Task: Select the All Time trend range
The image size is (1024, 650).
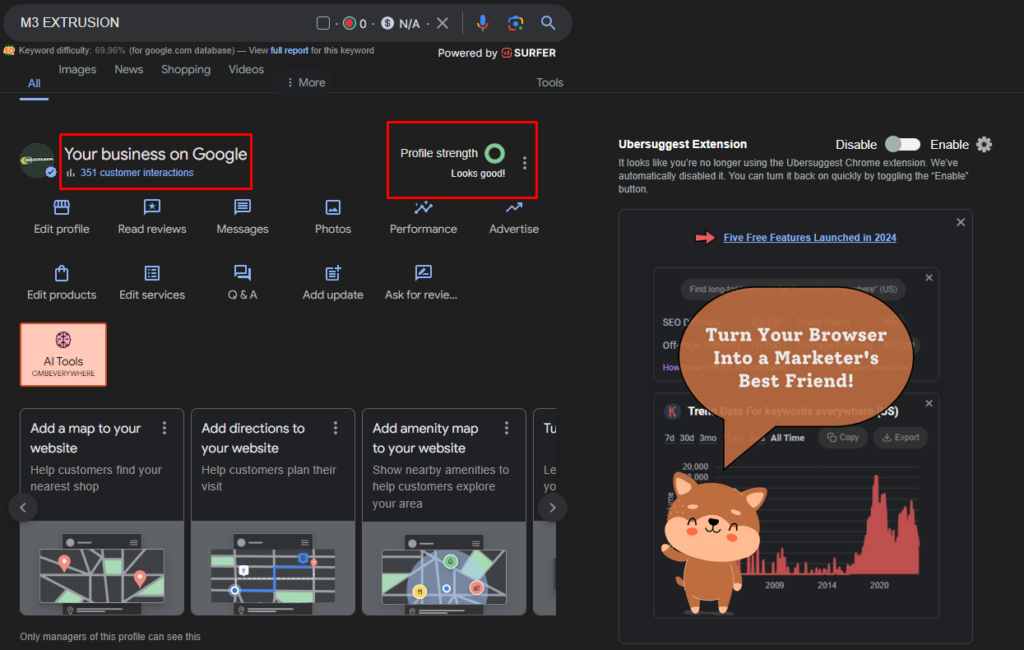Action: tap(788, 438)
